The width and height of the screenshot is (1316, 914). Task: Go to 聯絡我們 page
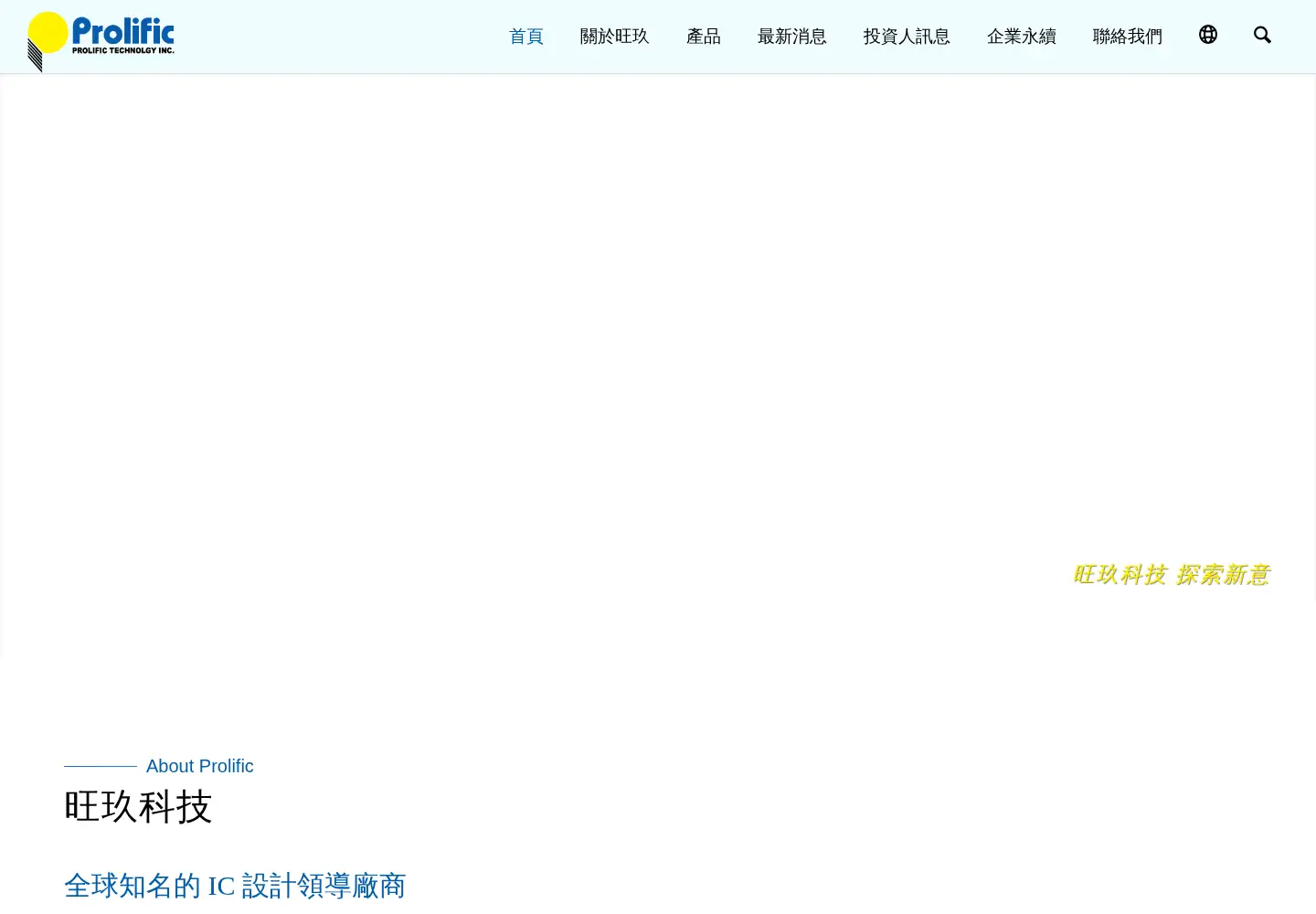pyautogui.click(x=1128, y=37)
